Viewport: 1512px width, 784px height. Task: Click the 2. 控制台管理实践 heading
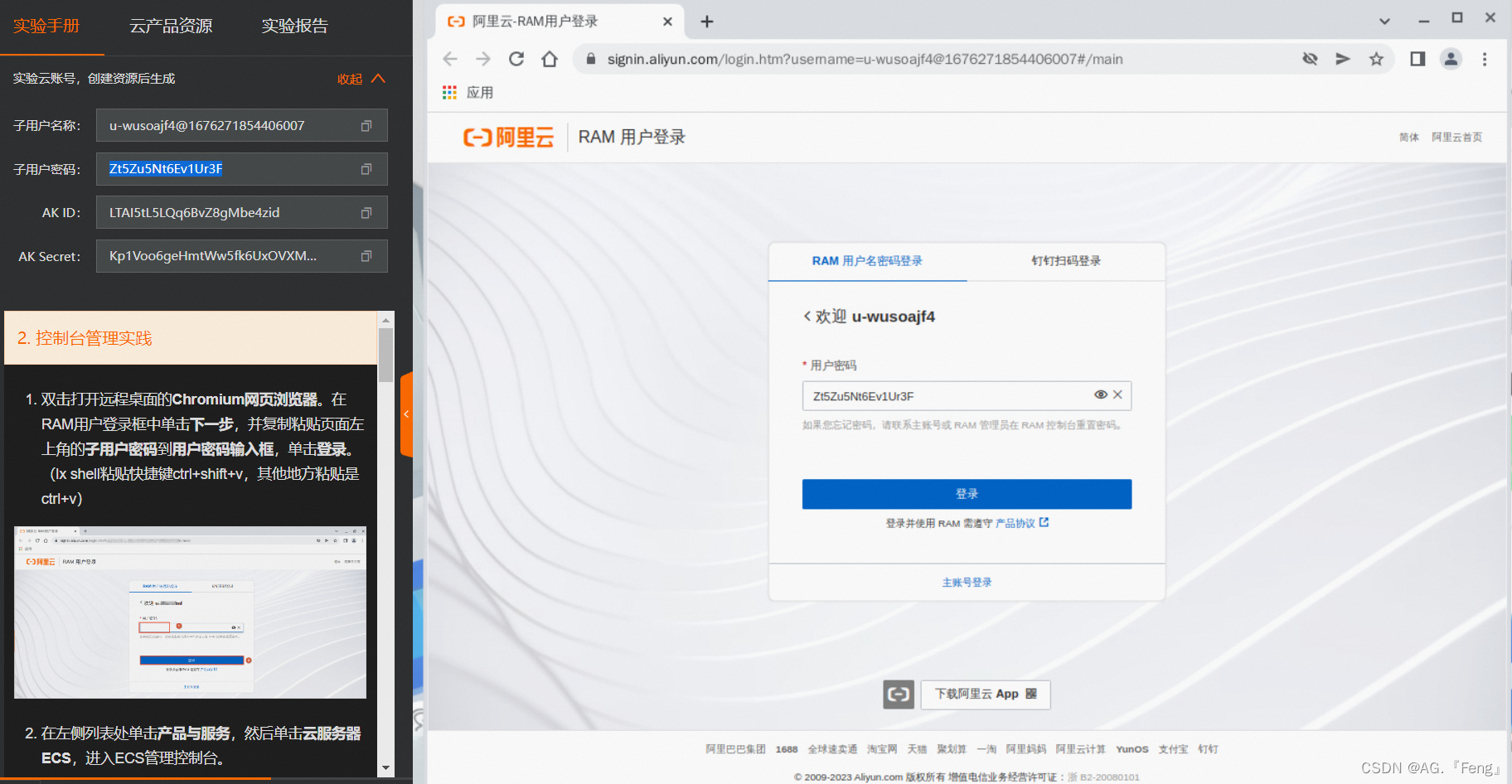[85, 338]
